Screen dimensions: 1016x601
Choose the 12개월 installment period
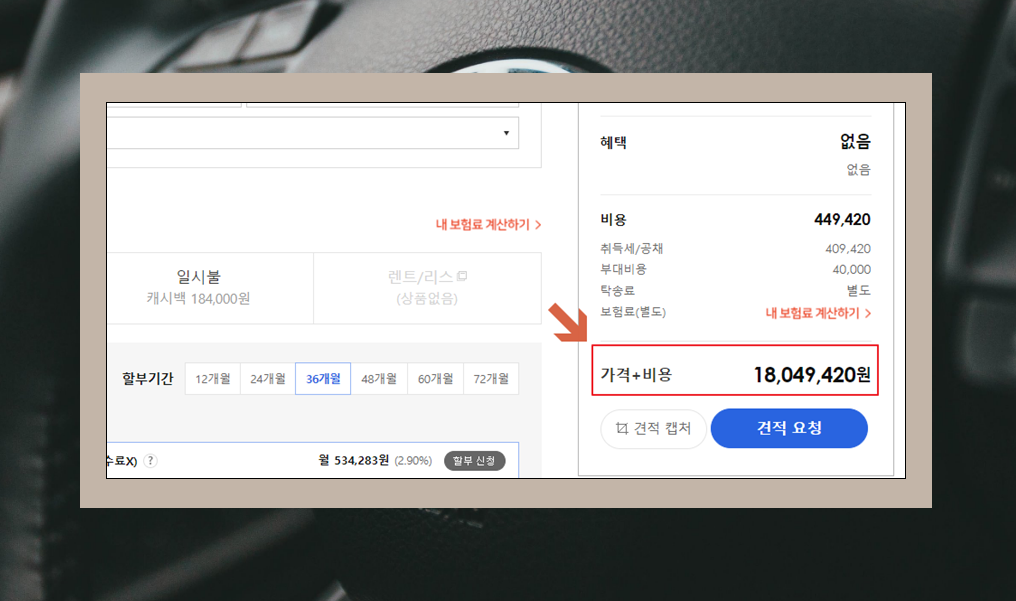[x=213, y=379]
